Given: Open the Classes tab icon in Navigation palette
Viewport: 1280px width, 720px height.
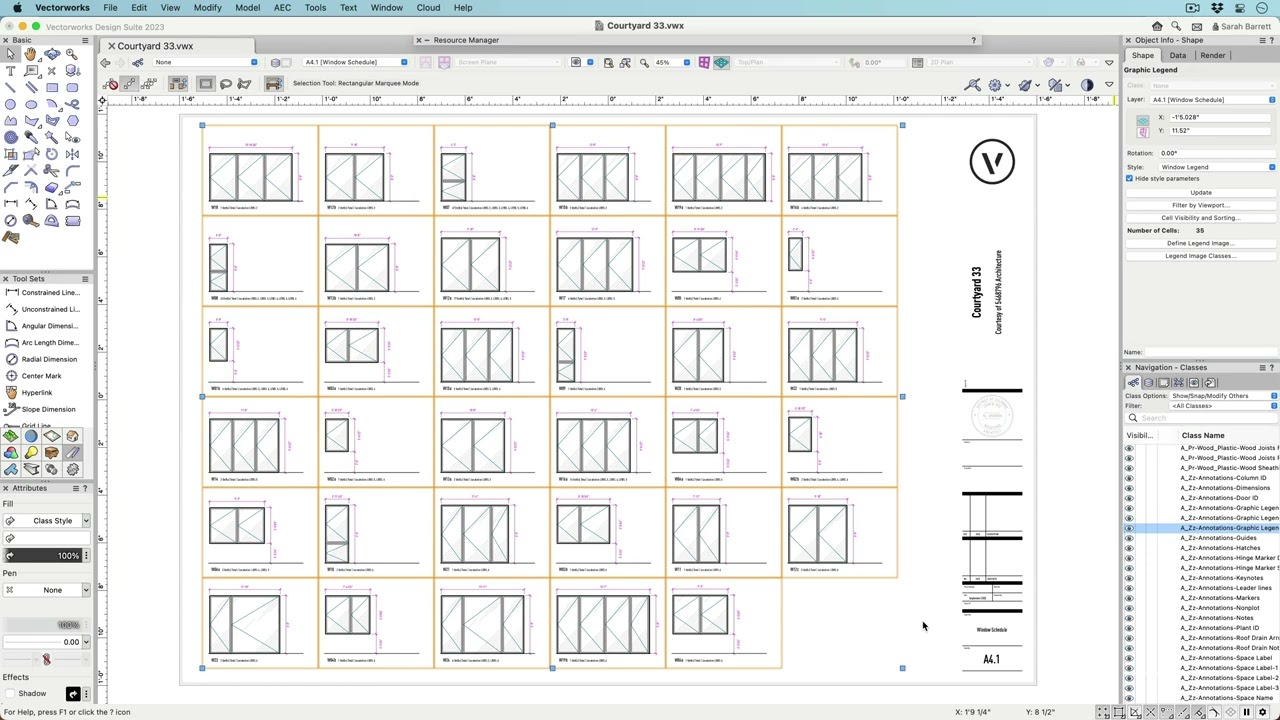Looking at the screenshot, I should tap(1133, 383).
